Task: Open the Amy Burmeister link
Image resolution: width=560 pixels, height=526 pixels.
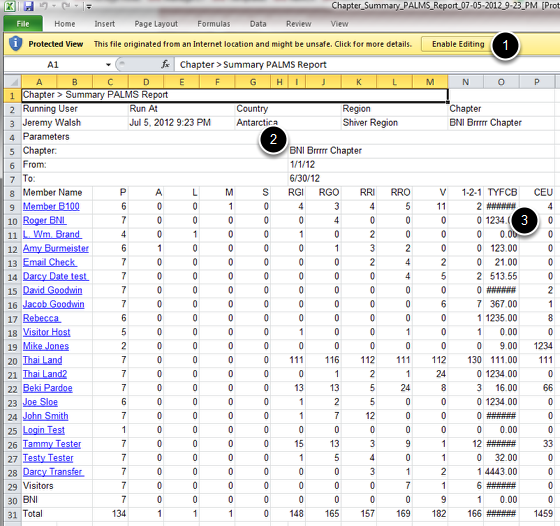Action: 56,248
